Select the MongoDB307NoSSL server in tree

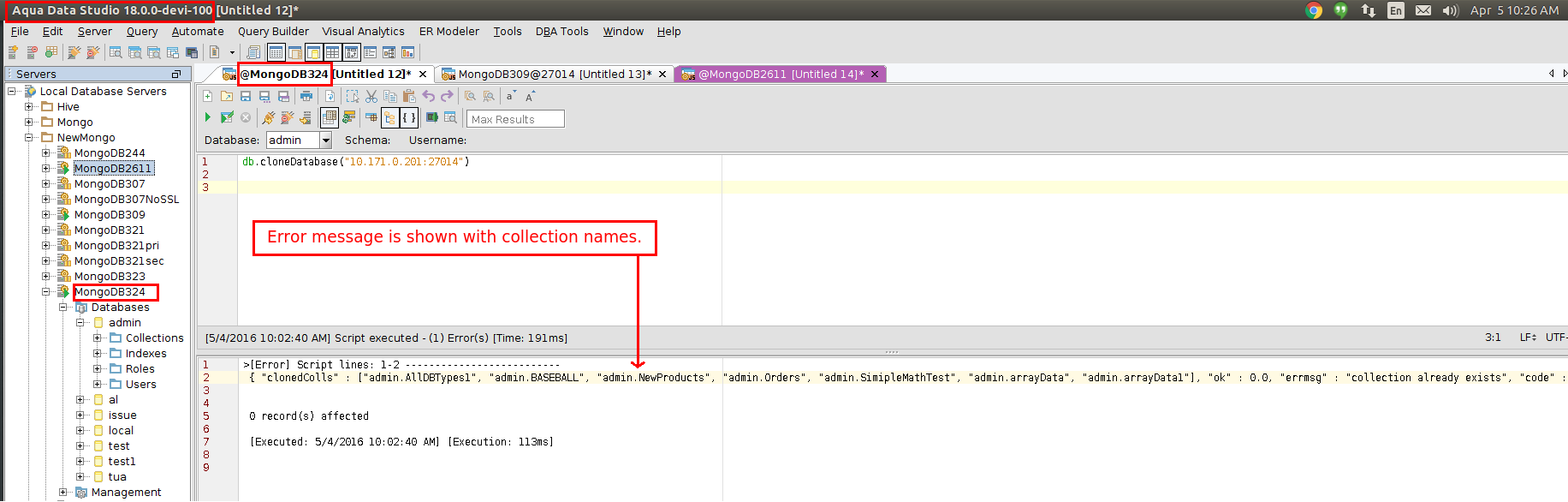pyautogui.click(x=127, y=199)
